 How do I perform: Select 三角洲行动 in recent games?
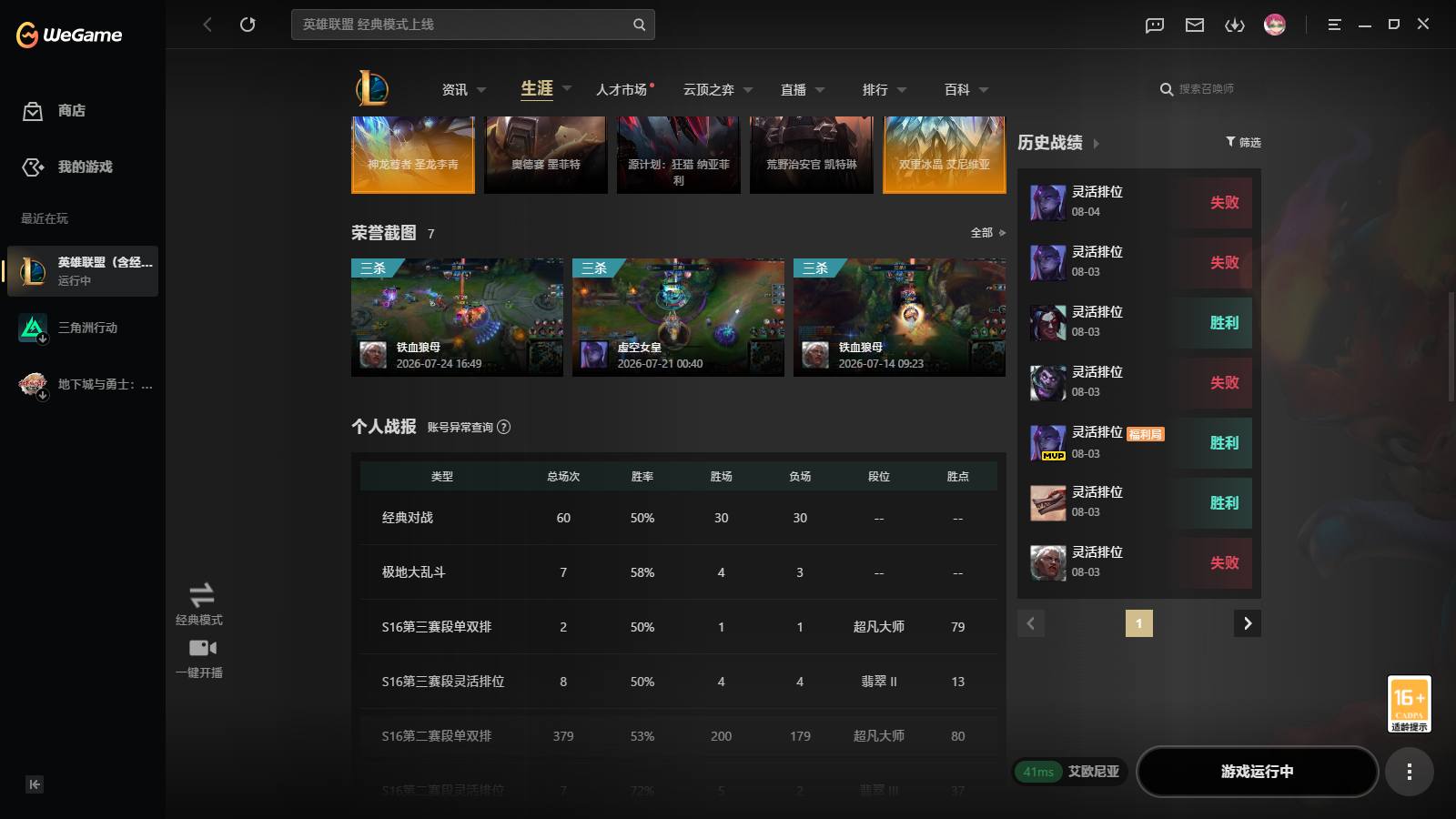click(83, 328)
